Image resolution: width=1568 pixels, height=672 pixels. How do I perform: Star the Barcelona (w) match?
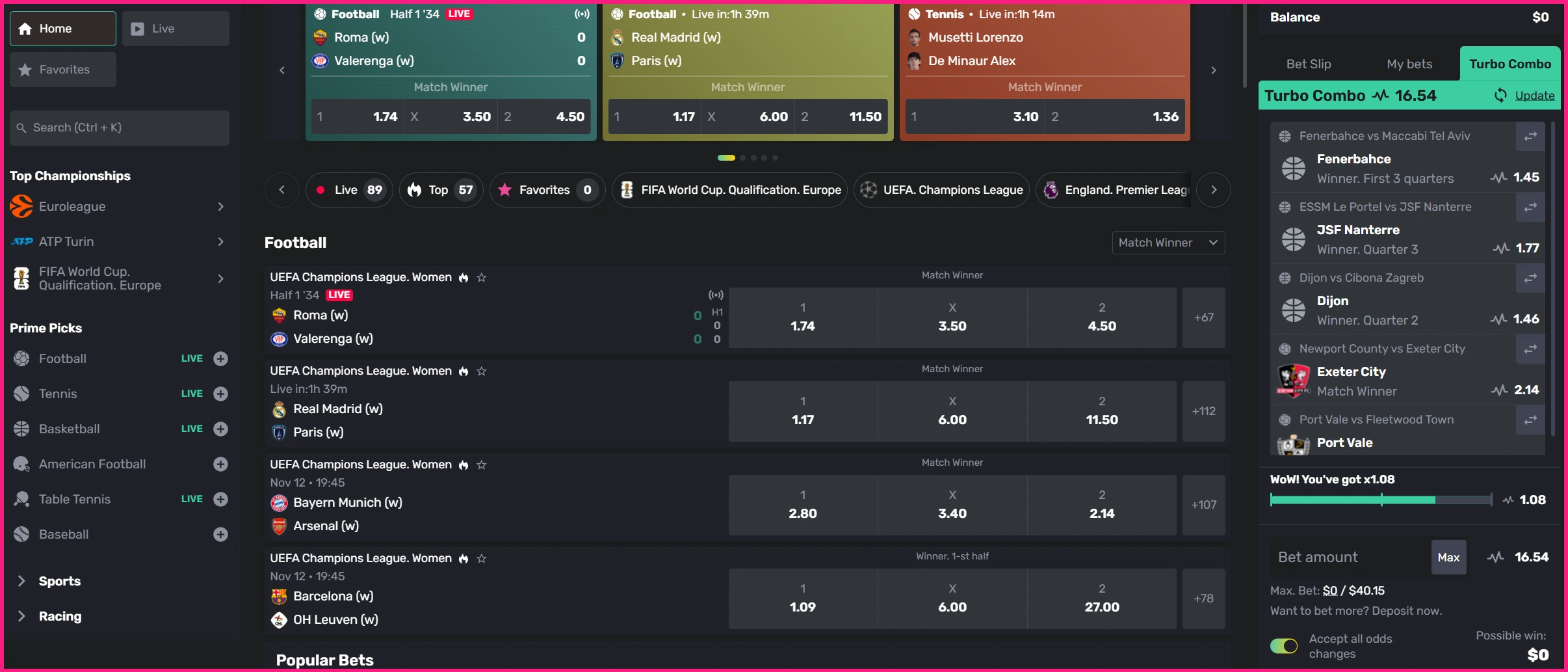(482, 558)
